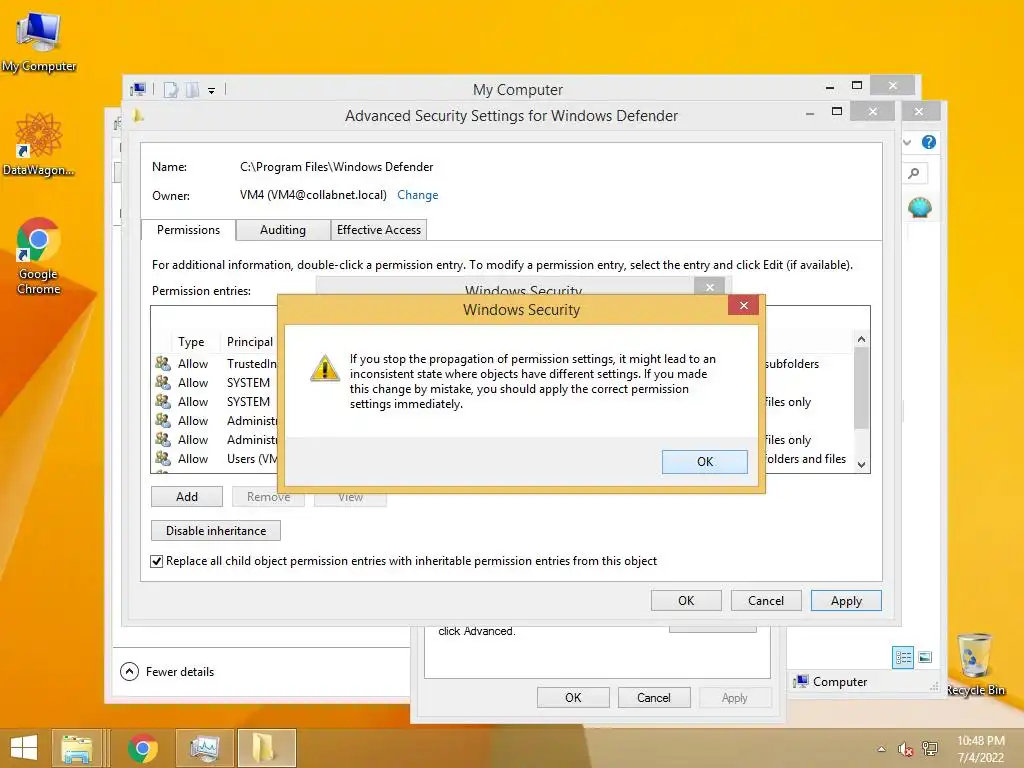Screen dimensions: 1024x768
Task: Click user group icon of Users row
Action: 163,458
